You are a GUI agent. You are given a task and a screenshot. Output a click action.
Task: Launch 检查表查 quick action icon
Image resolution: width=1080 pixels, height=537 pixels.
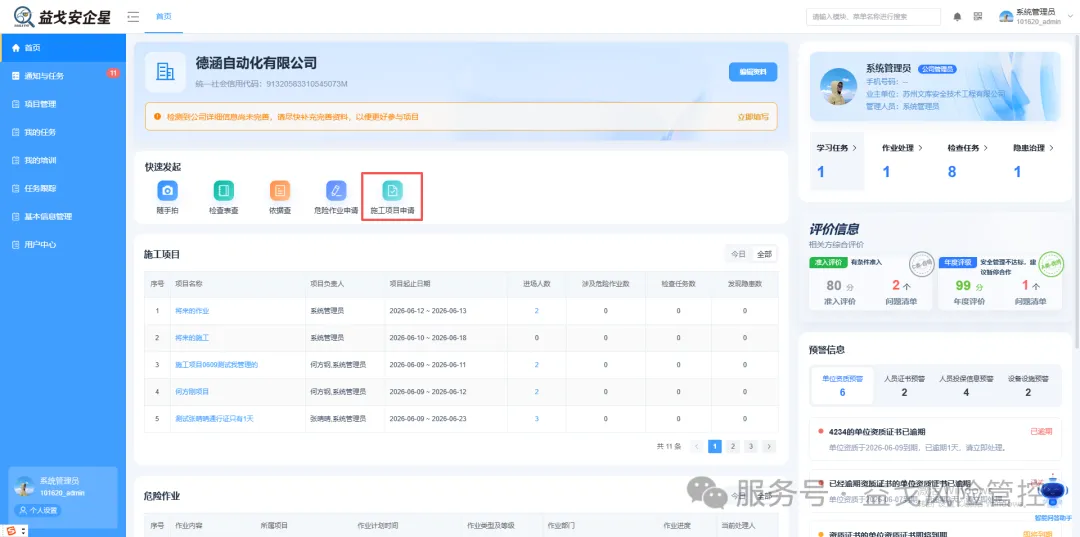(x=224, y=190)
